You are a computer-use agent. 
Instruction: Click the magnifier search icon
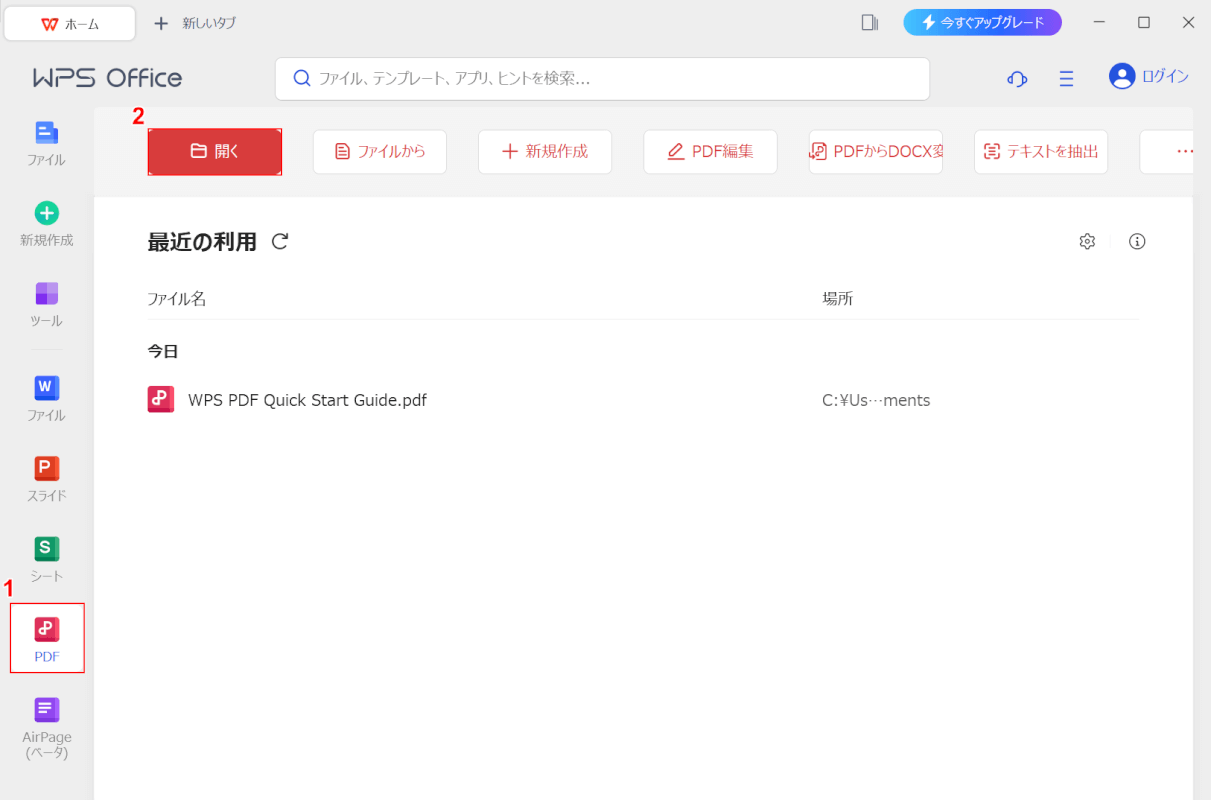[301, 78]
